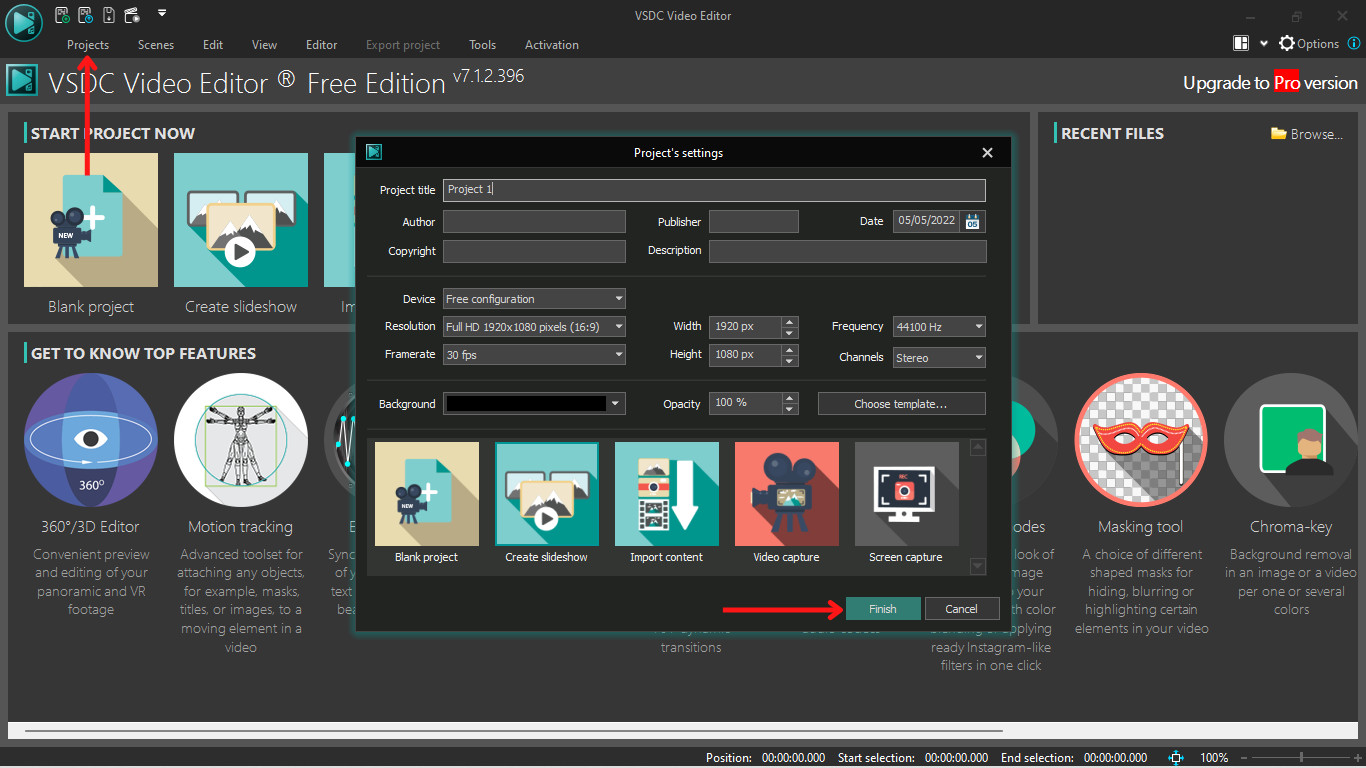Viewport: 1366px width, 768px height.
Task: Click the fit-to-screen zoom icon in status bar
Action: pyautogui.click(x=1177, y=758)
